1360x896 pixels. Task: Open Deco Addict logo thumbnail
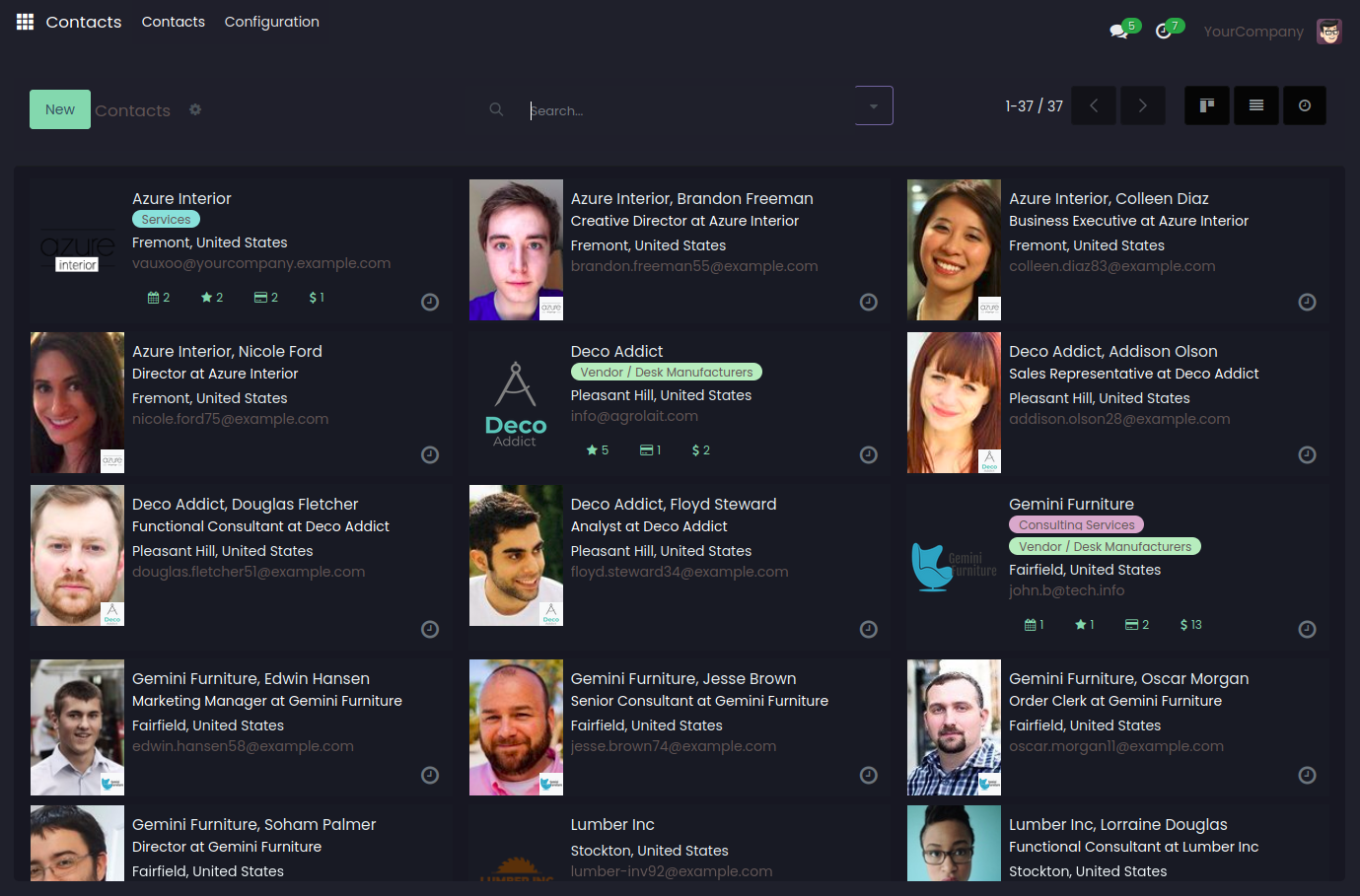(x=516, y=403)
